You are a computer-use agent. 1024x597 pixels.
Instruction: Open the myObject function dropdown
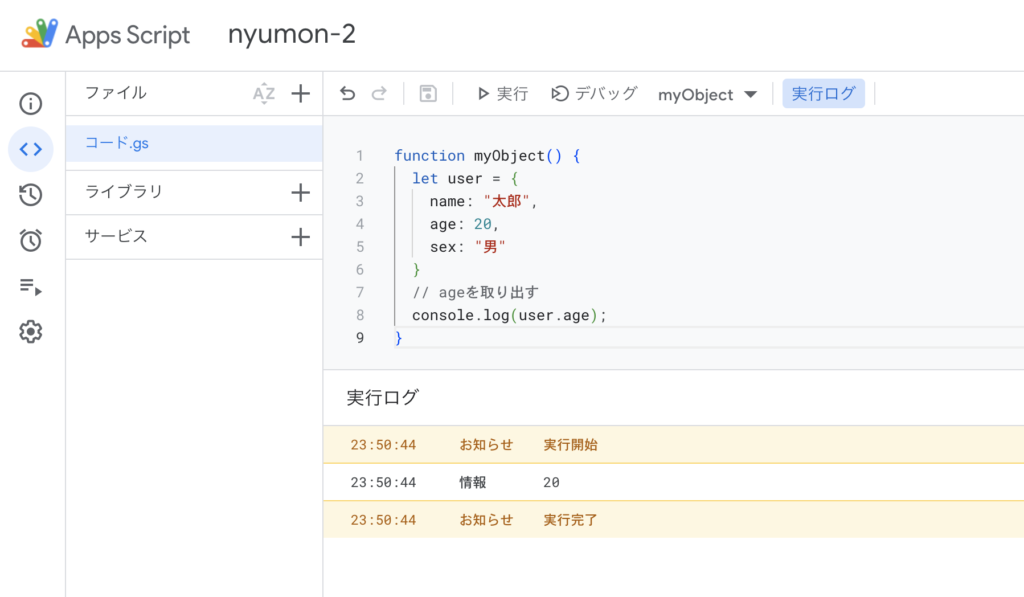point(708,95)
